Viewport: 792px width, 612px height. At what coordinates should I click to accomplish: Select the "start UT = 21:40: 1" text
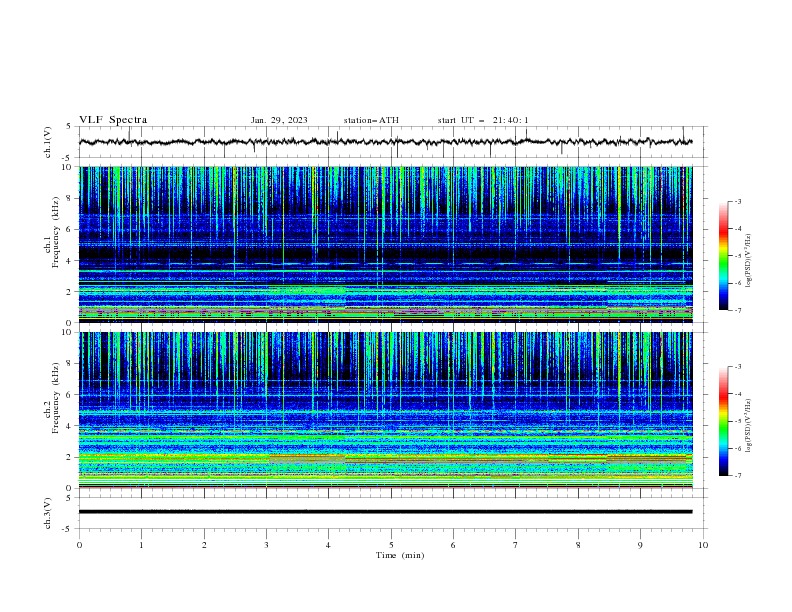coord(483,120)
